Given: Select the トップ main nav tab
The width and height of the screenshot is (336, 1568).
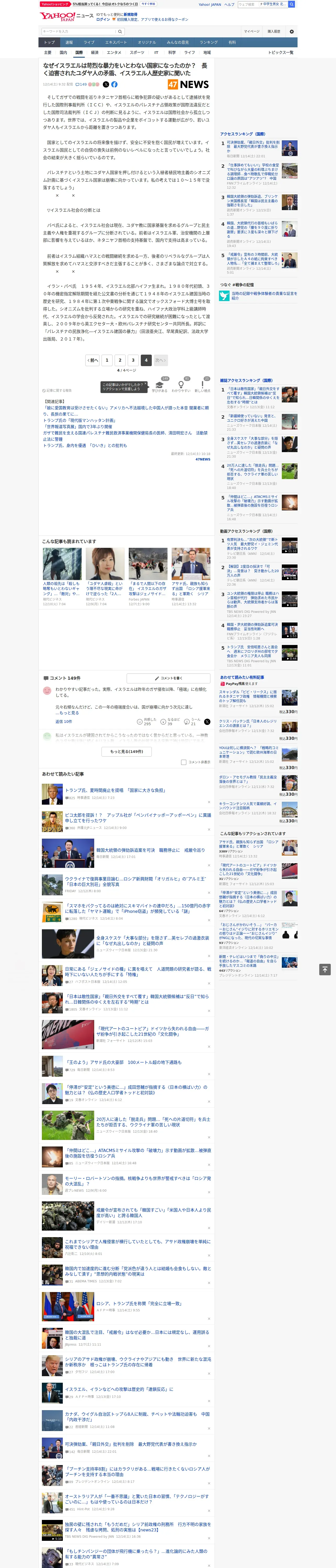Looking at the screenshot, I should click(49, 43).
